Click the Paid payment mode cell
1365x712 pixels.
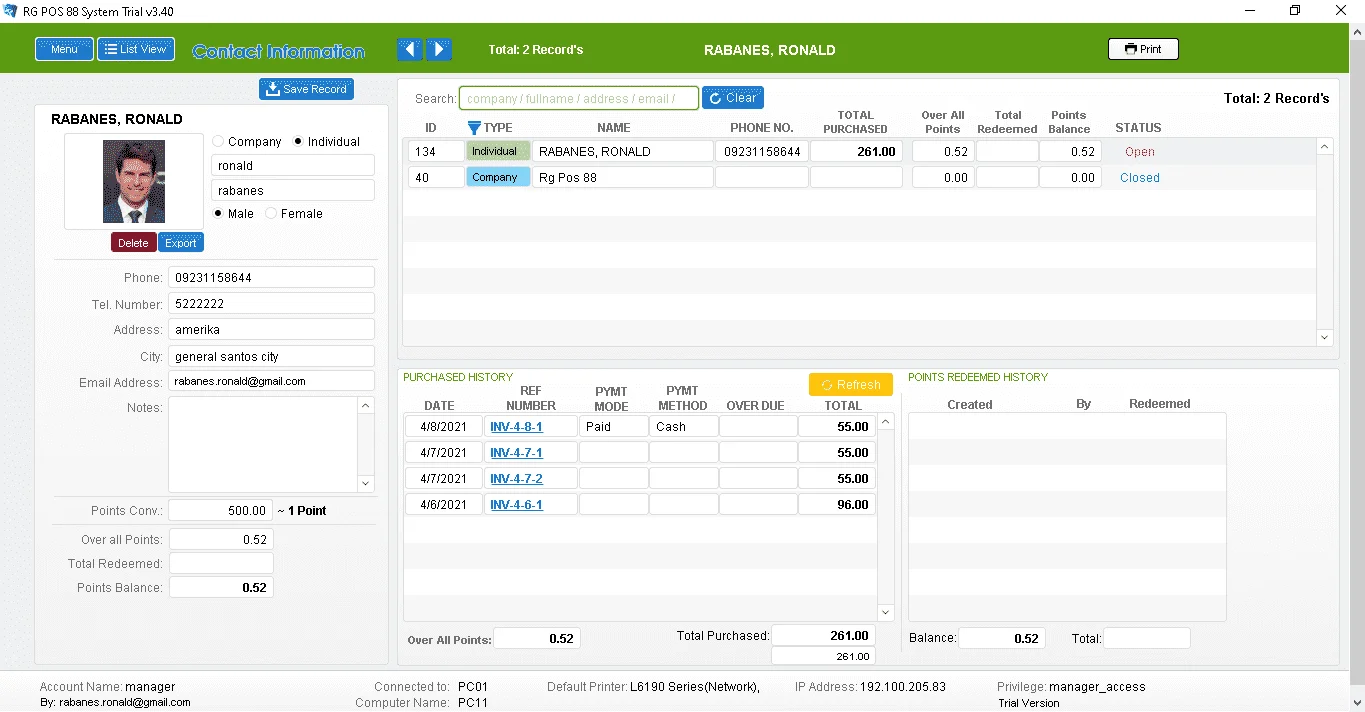(x=614, y=427)
